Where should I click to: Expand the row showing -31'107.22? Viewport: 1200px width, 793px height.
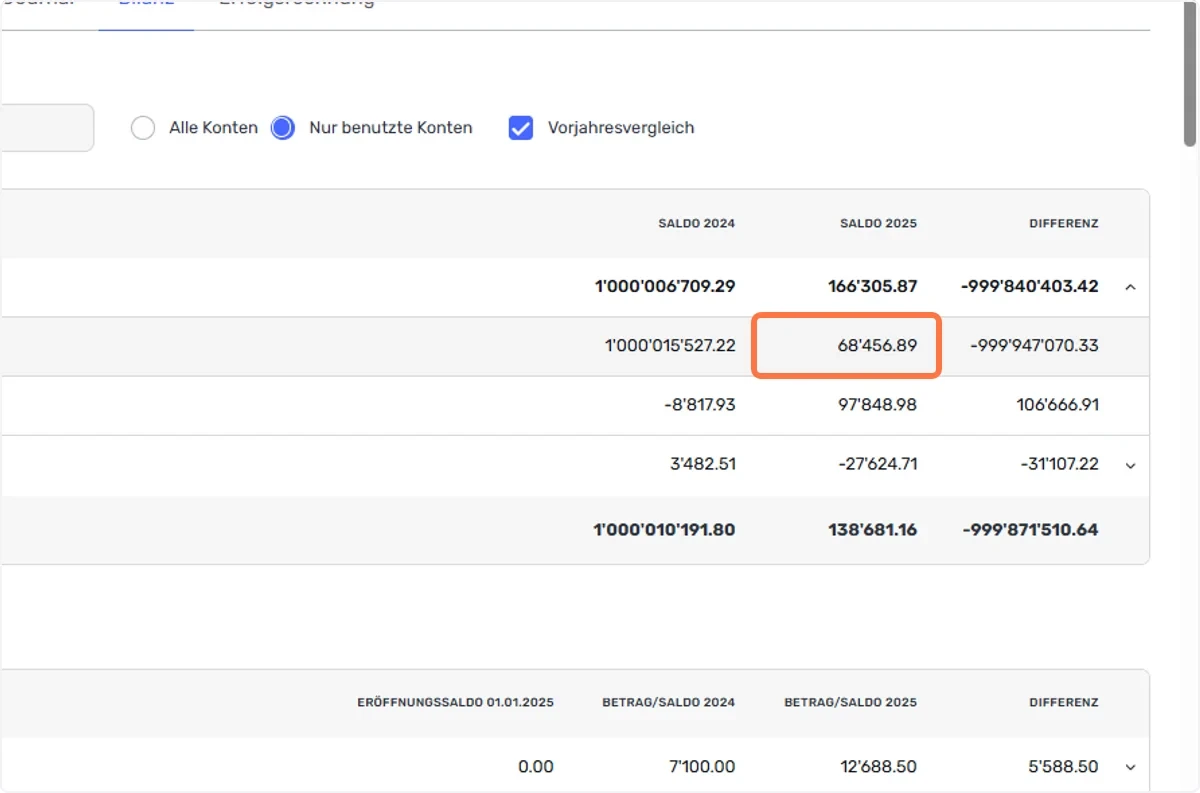click(1130, 465)
